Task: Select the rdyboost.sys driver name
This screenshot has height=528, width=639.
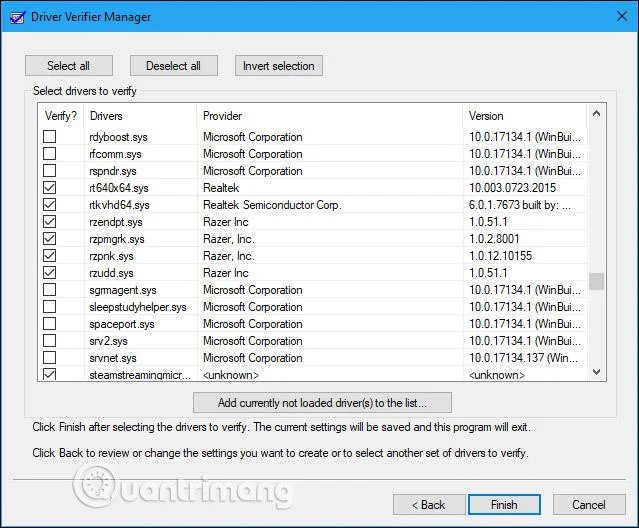Action: point(118,137)
